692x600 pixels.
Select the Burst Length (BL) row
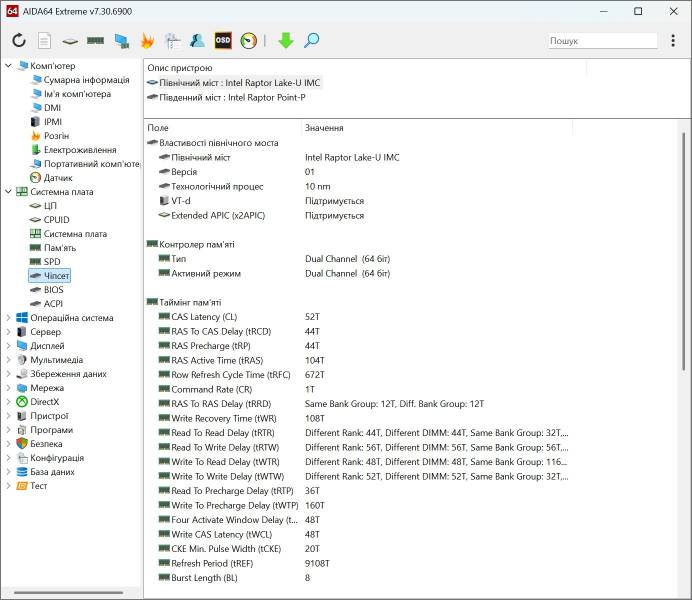(x=357, y=578)
